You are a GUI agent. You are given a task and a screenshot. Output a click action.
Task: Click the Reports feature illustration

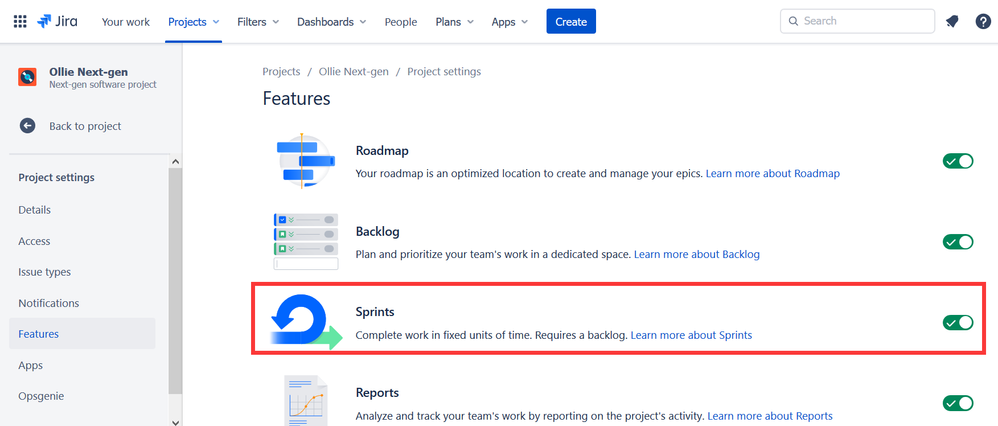click(306, 400)
